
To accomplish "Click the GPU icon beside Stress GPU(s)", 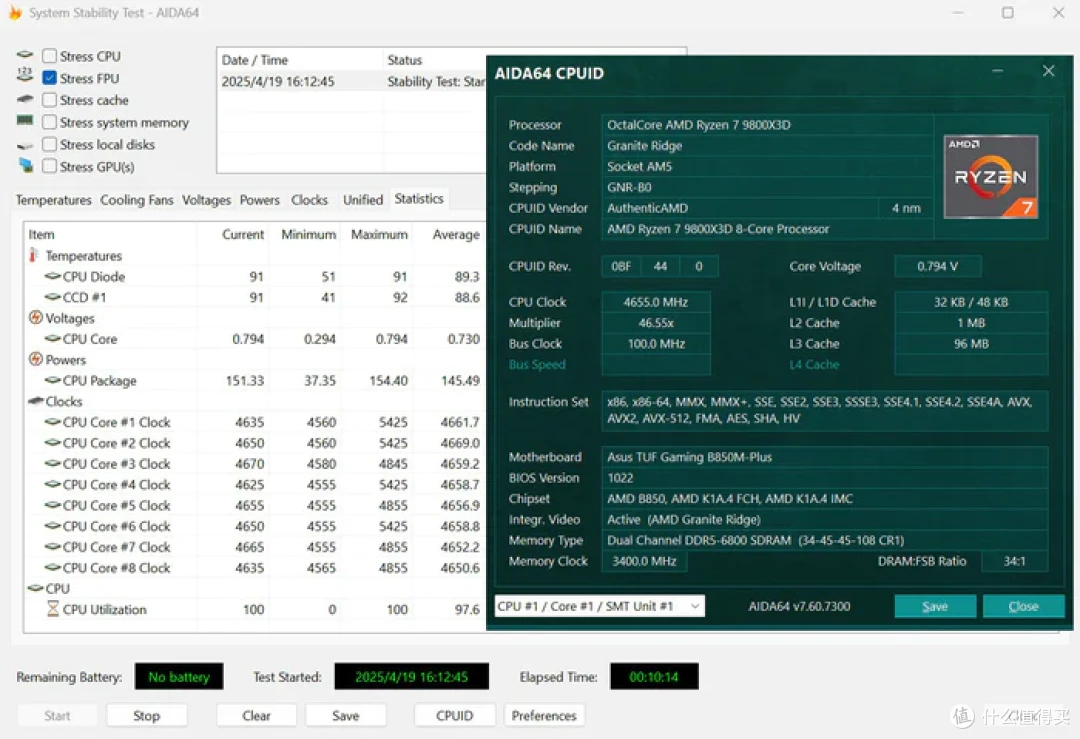I will pyautogui.click(x=26, y=165).
